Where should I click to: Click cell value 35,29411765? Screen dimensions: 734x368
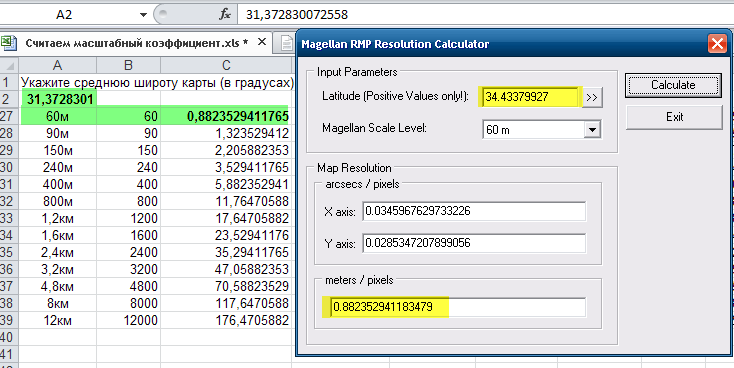pyautogui.click(x=226, y=252)
